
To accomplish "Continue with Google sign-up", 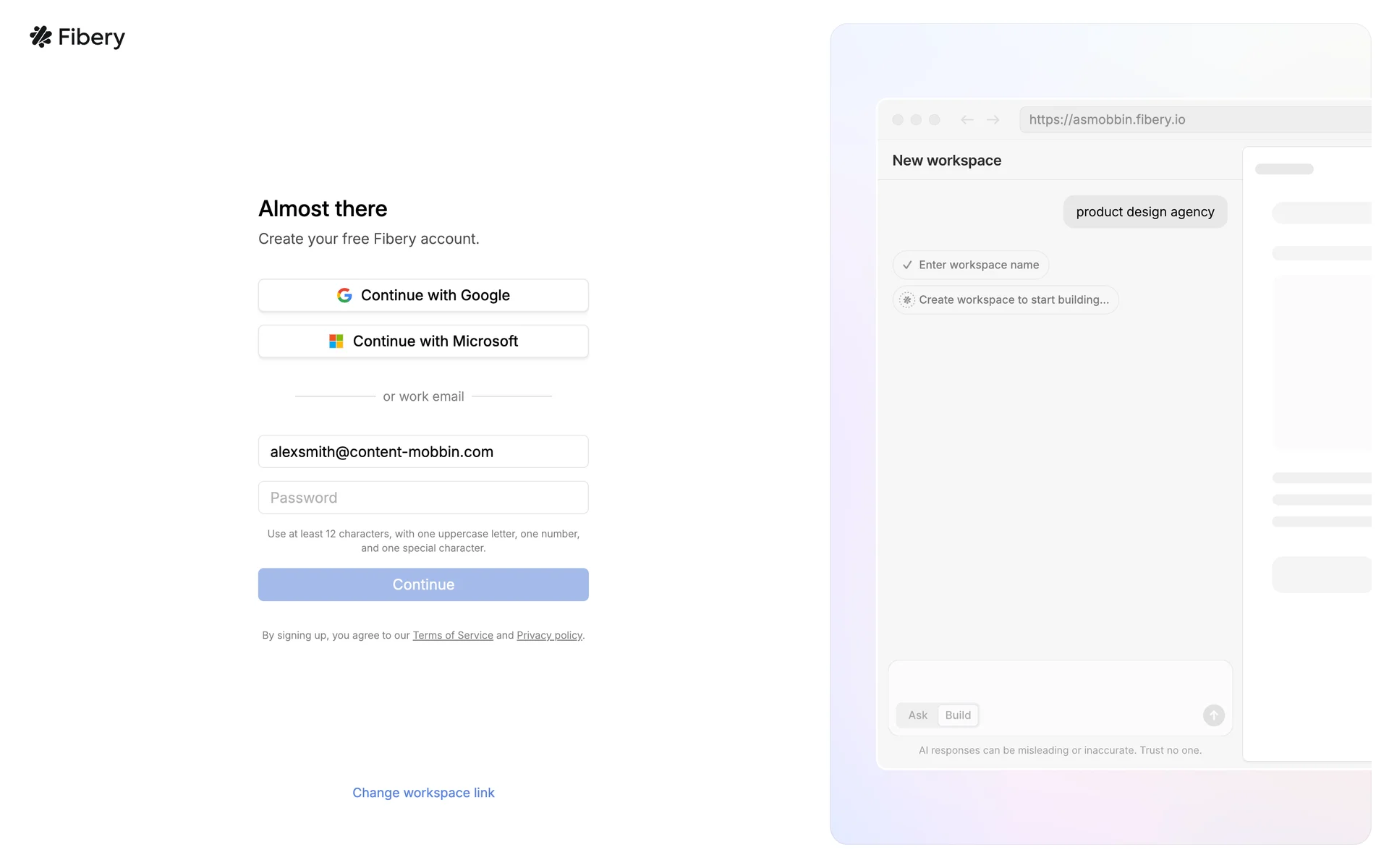I will point(423,295).
